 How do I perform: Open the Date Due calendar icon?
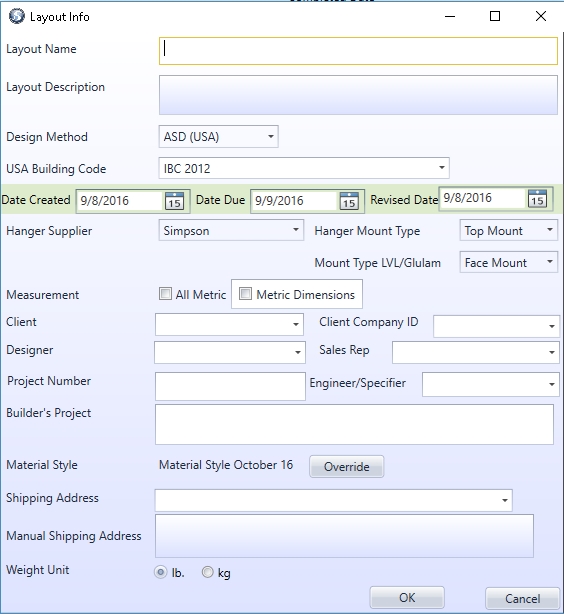point(349,201)
